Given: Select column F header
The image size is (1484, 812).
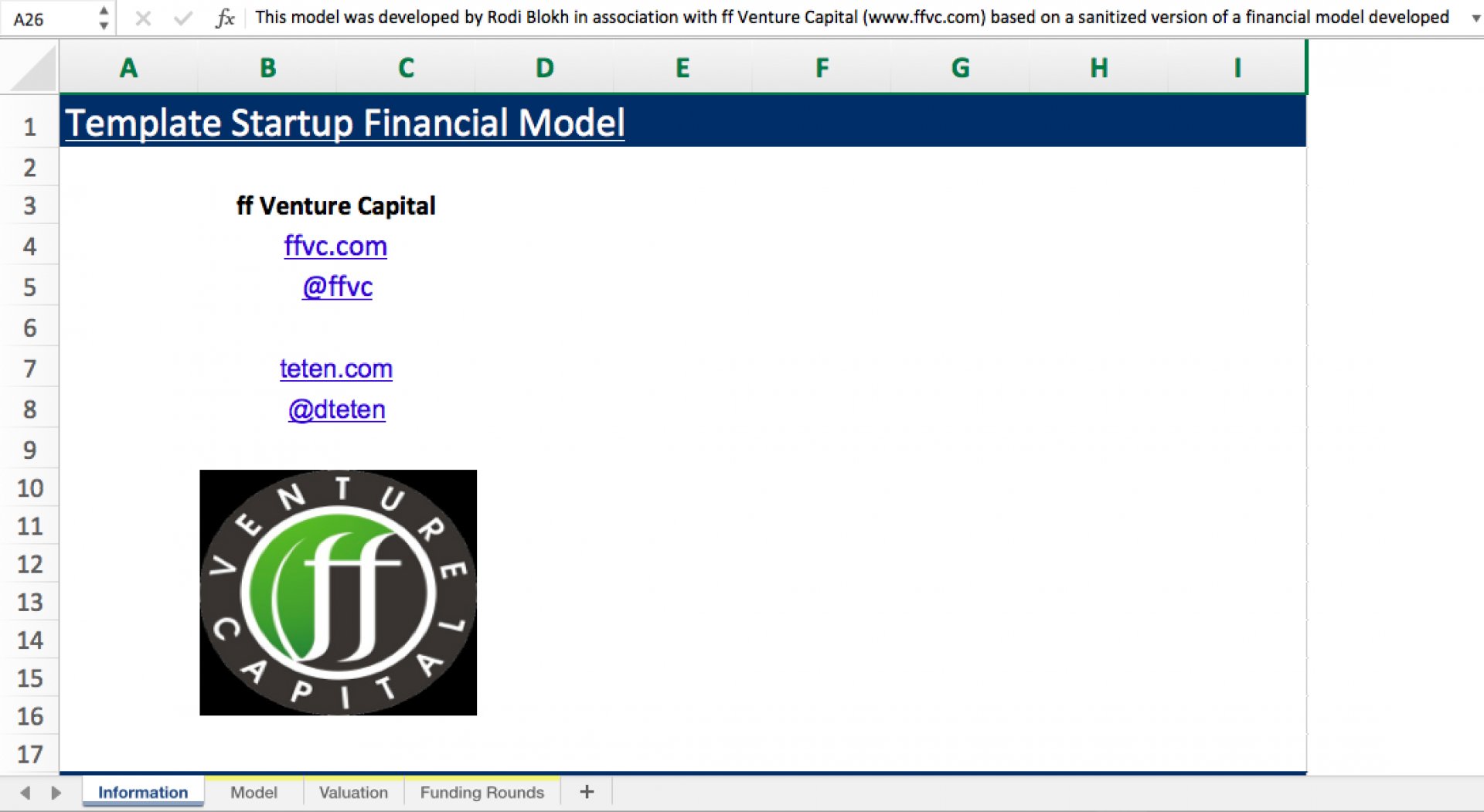Looking at the screenshot, I should (822, 68).
